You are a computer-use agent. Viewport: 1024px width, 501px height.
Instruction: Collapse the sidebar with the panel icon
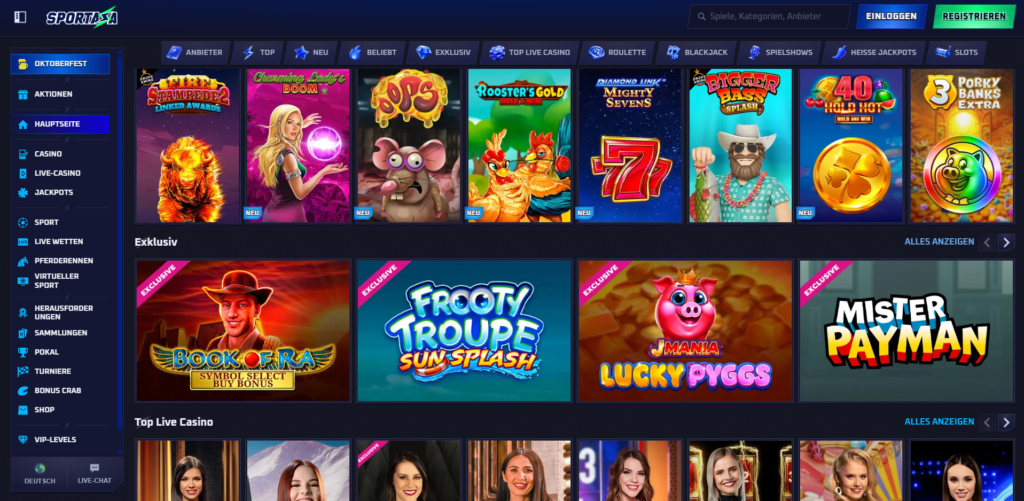pos(20,17)
